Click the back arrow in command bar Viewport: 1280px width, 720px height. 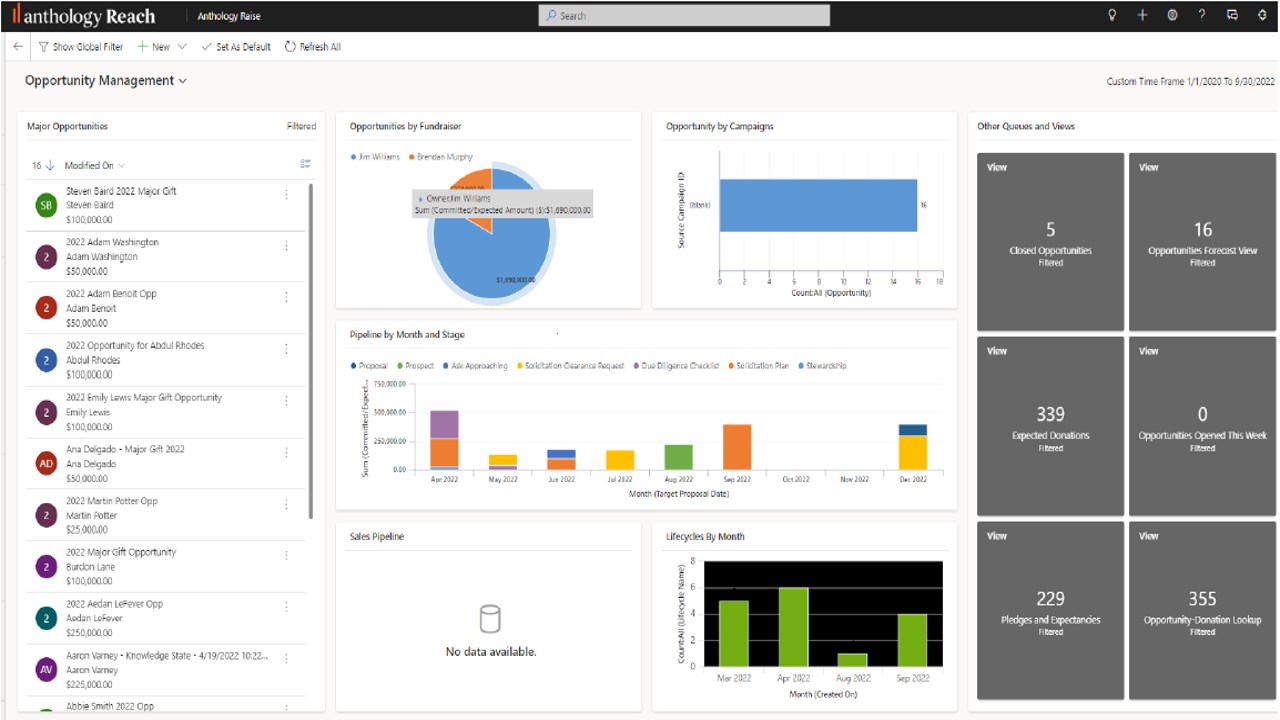pyautogui.click(x=18, y=47)
